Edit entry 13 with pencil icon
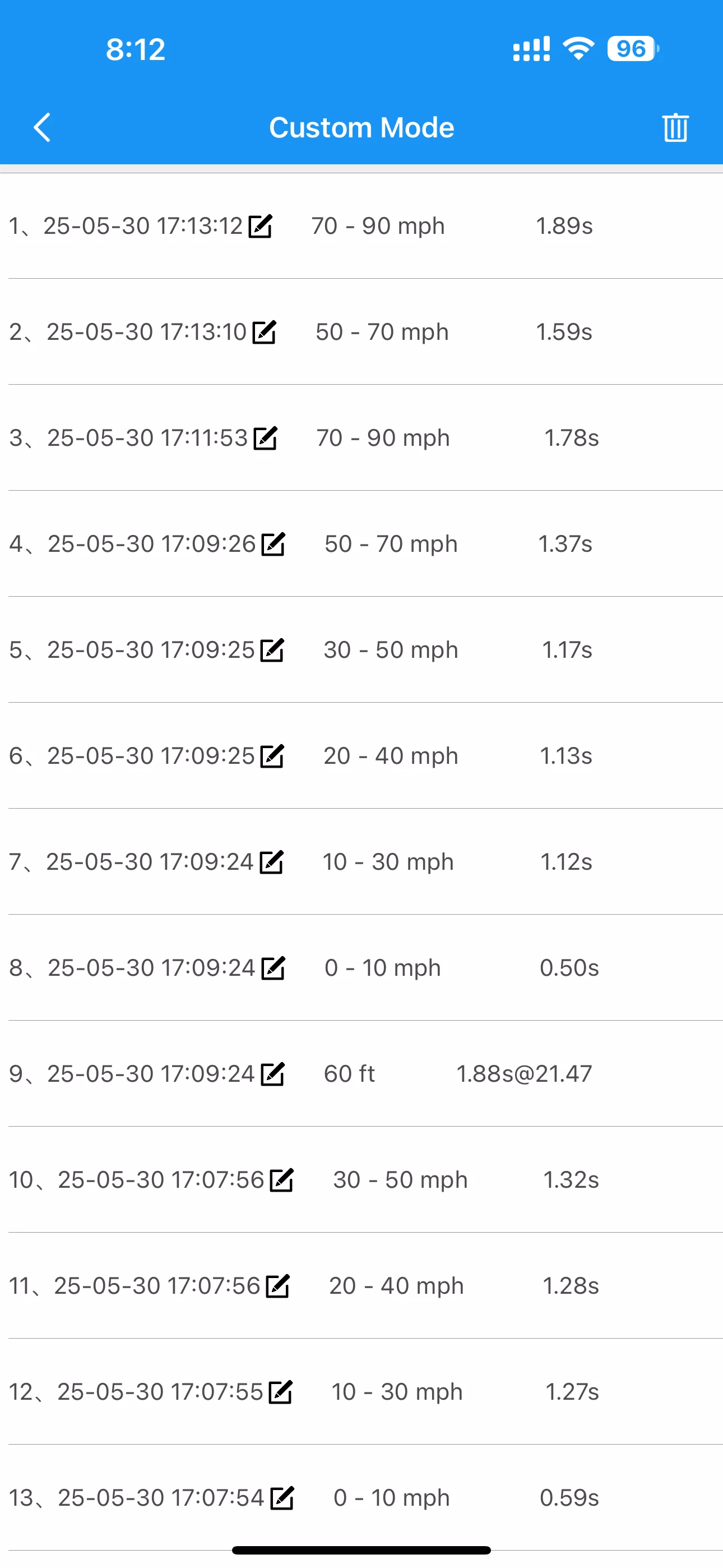 tap(282, 1497)
